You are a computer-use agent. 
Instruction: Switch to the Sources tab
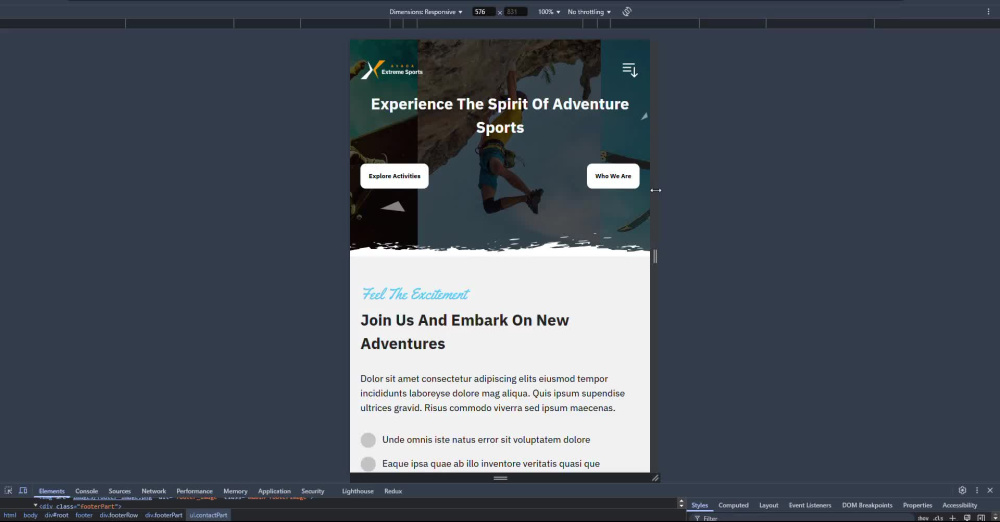119,491
